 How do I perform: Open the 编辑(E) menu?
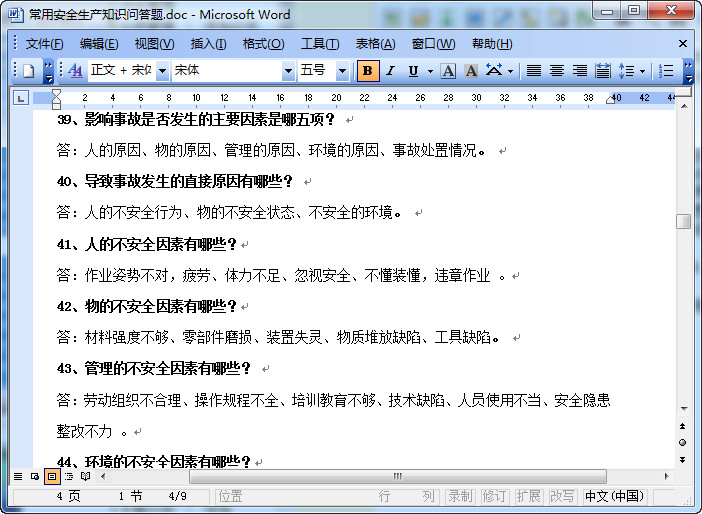point(99,44)
